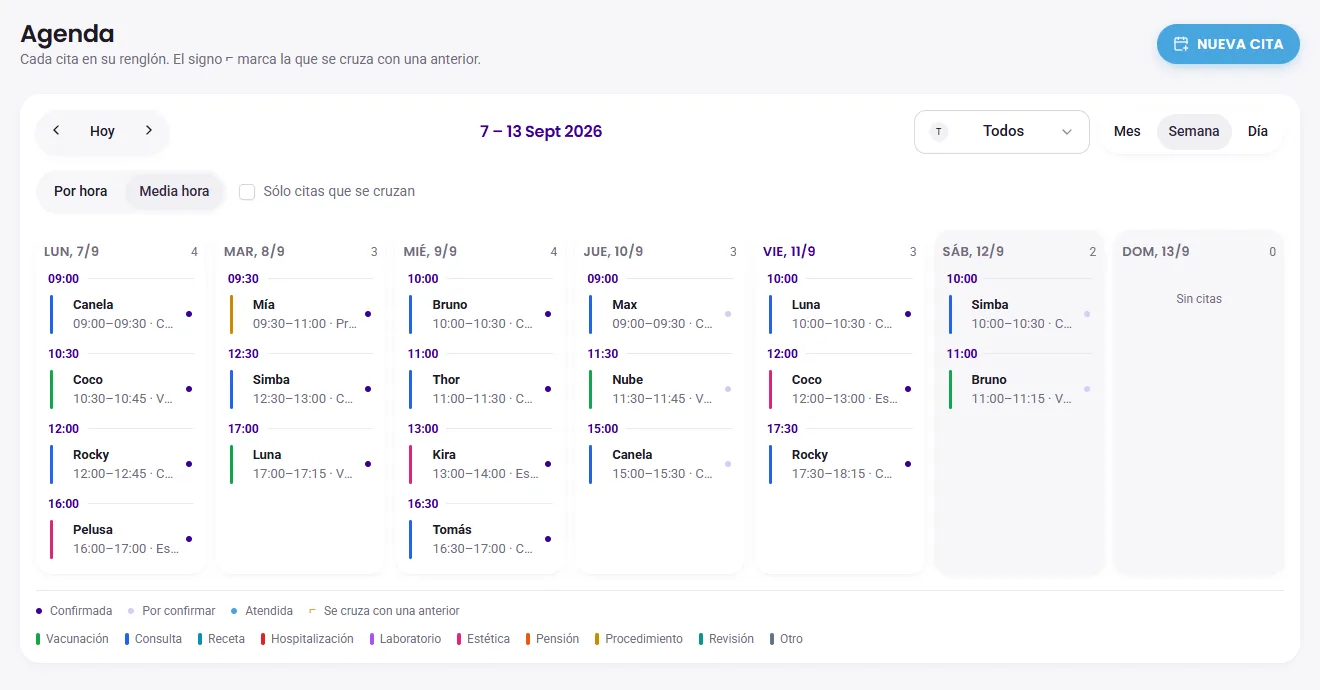Click the NUEVA CITA button
The height and width of the screenshot is (690, 1320).
pyautogui.click(x=1228, y=44)
